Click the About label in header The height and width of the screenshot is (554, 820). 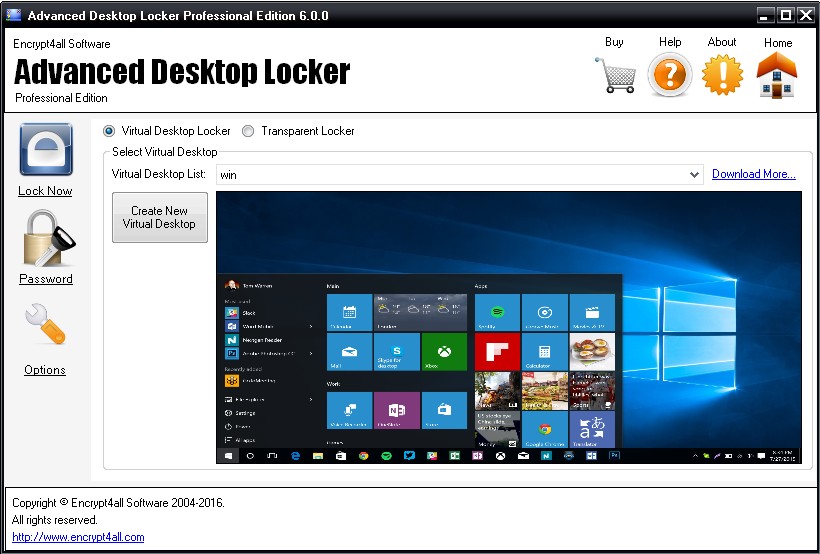(722, 42)
